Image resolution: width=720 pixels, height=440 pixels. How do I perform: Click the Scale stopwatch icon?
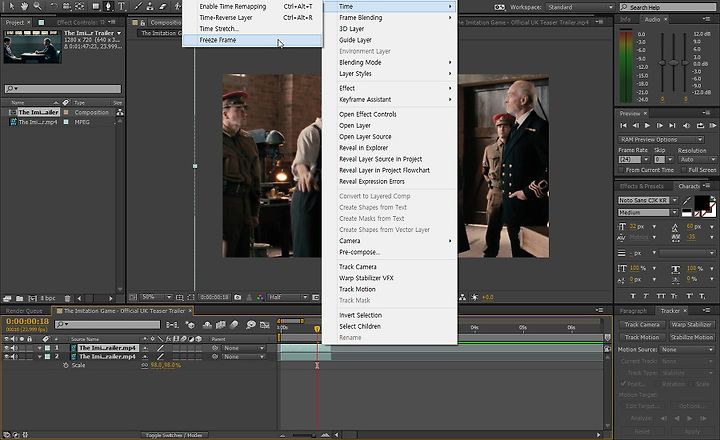(66, 365)
